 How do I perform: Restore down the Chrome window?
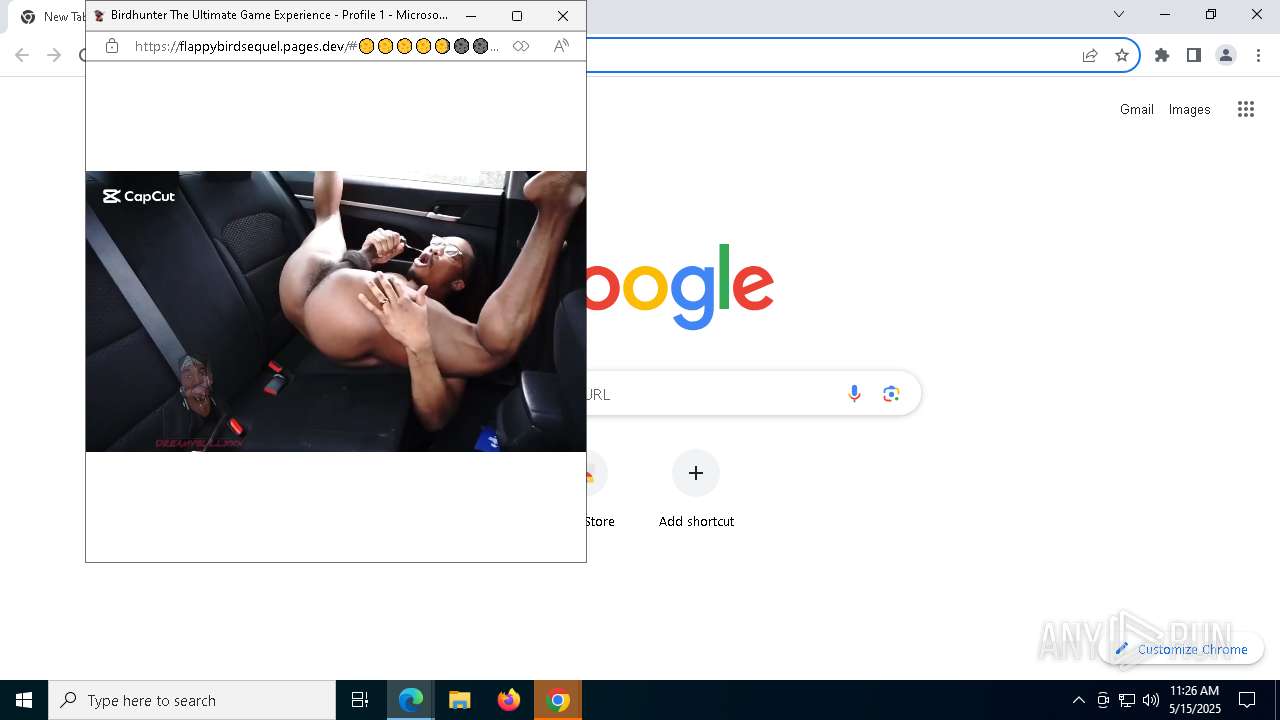point(1211,14)
